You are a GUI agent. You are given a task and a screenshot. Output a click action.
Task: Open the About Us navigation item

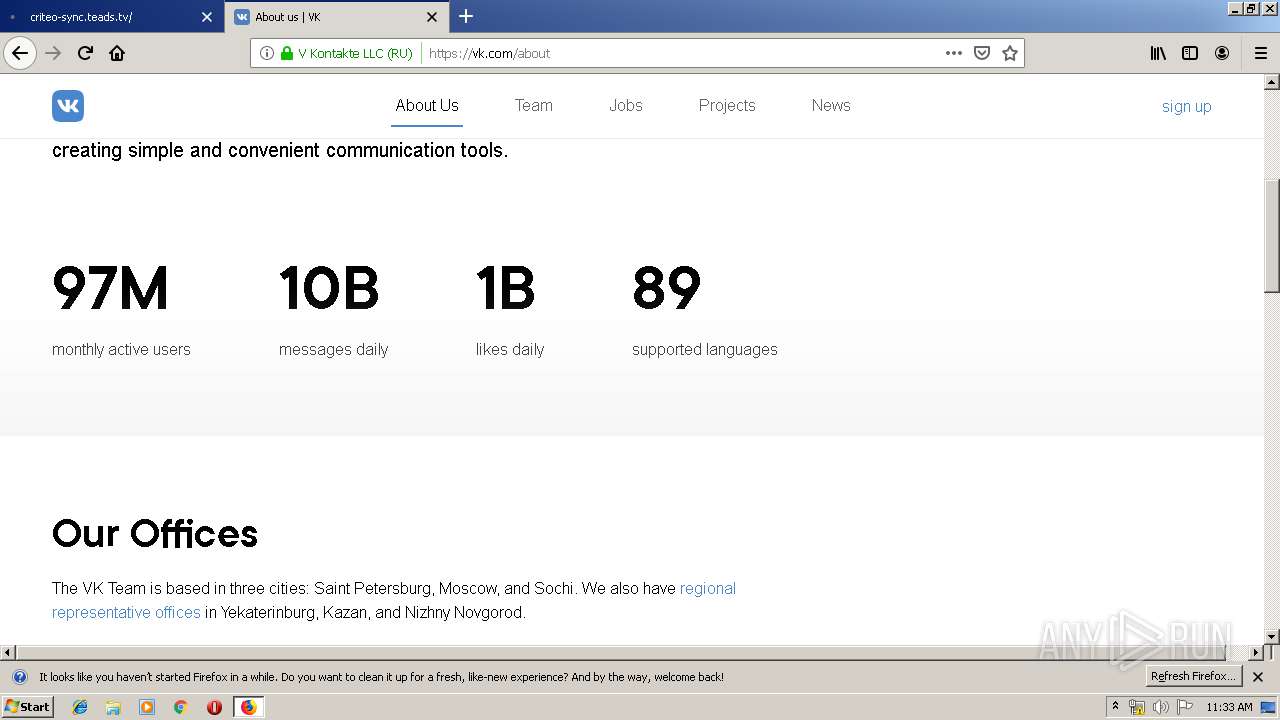pos(427,105)
